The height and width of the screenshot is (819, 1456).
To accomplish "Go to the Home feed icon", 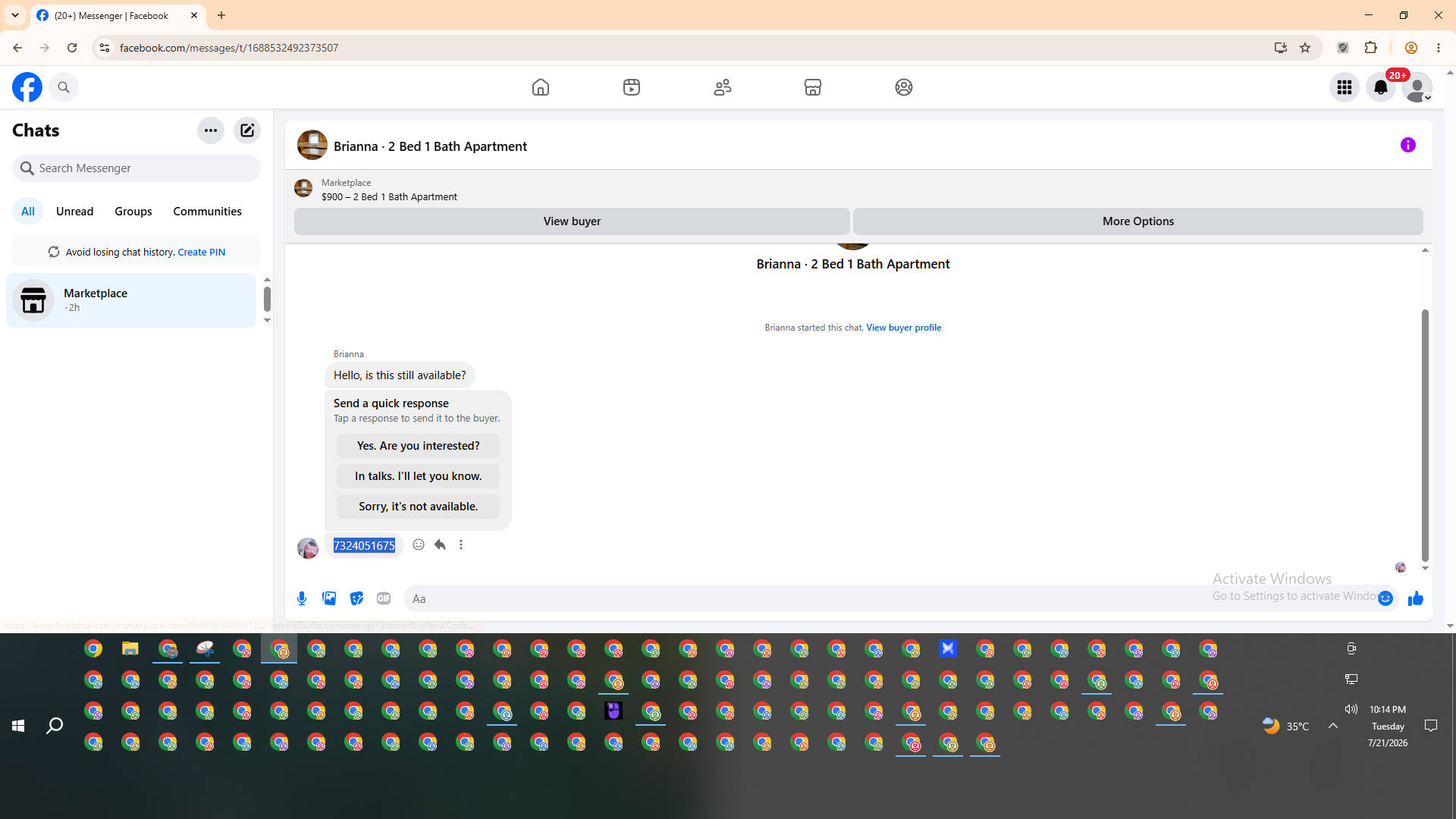I will [x=541, y=87].
